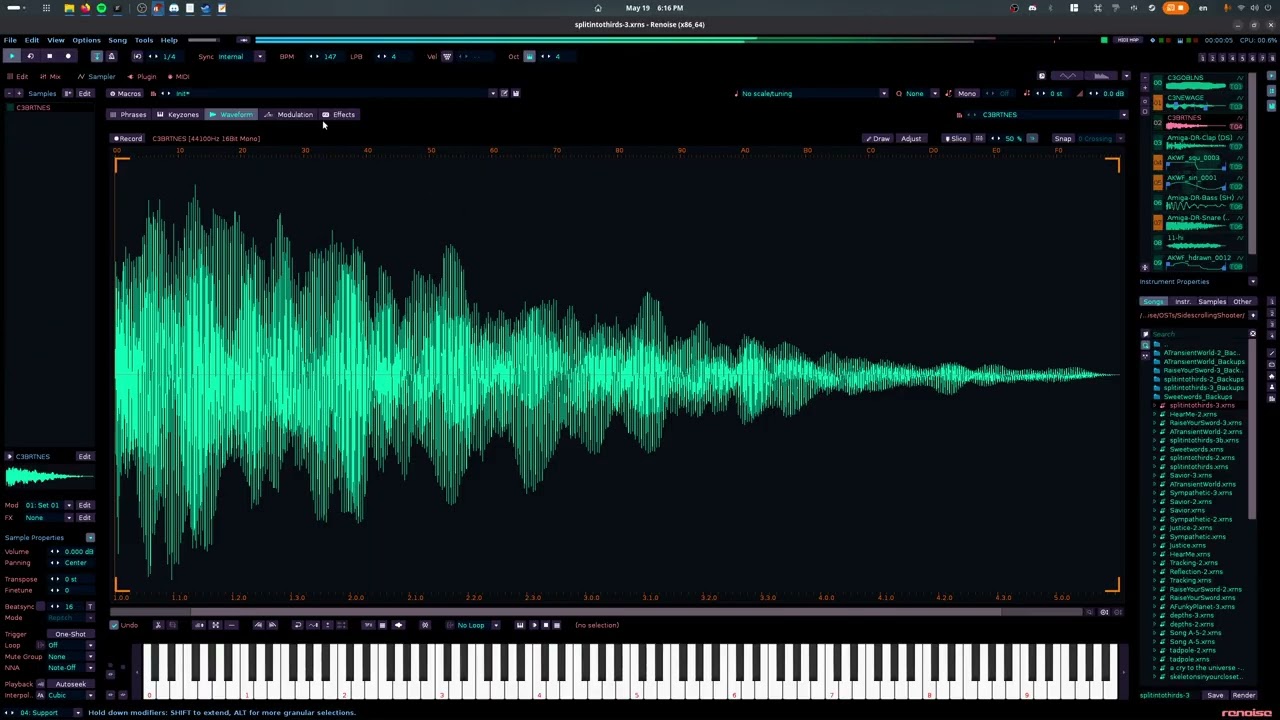This screenshot has width=1280, height=720.
Task: Open Spotify from the top taskbar
Action: (x=101, y=8)
